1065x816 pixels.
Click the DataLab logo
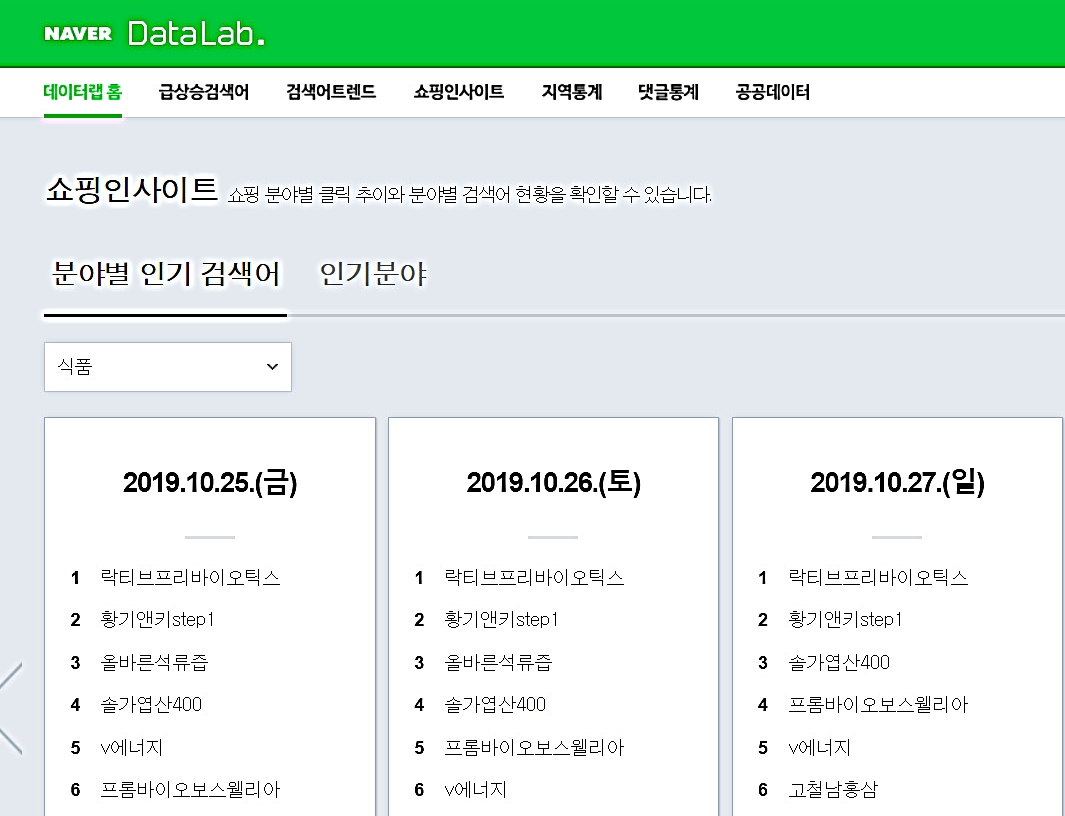[x=196, y=33]
